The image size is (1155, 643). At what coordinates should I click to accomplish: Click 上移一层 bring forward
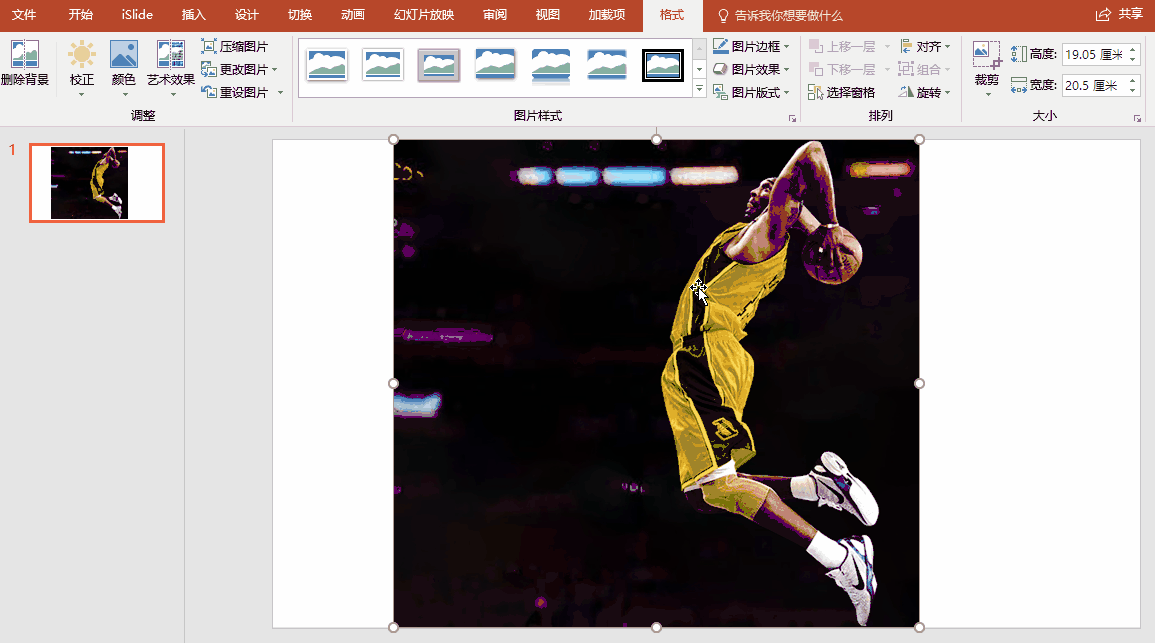[x=842, y=46]
